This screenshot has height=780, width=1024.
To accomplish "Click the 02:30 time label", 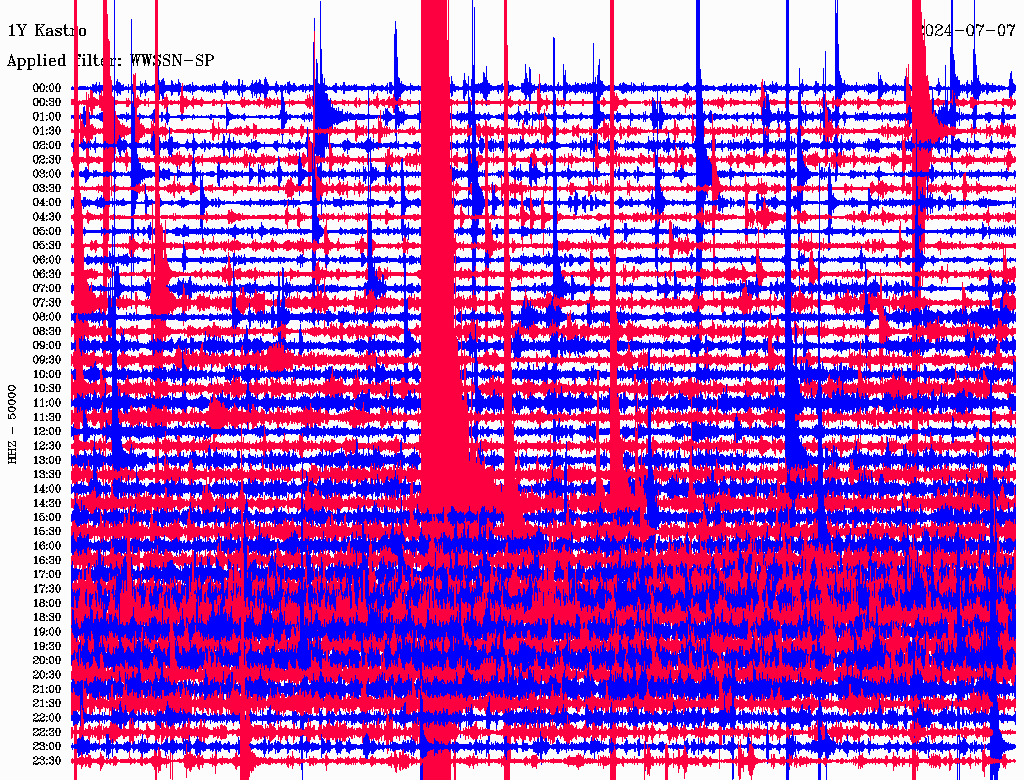I will tap(47, 159).
